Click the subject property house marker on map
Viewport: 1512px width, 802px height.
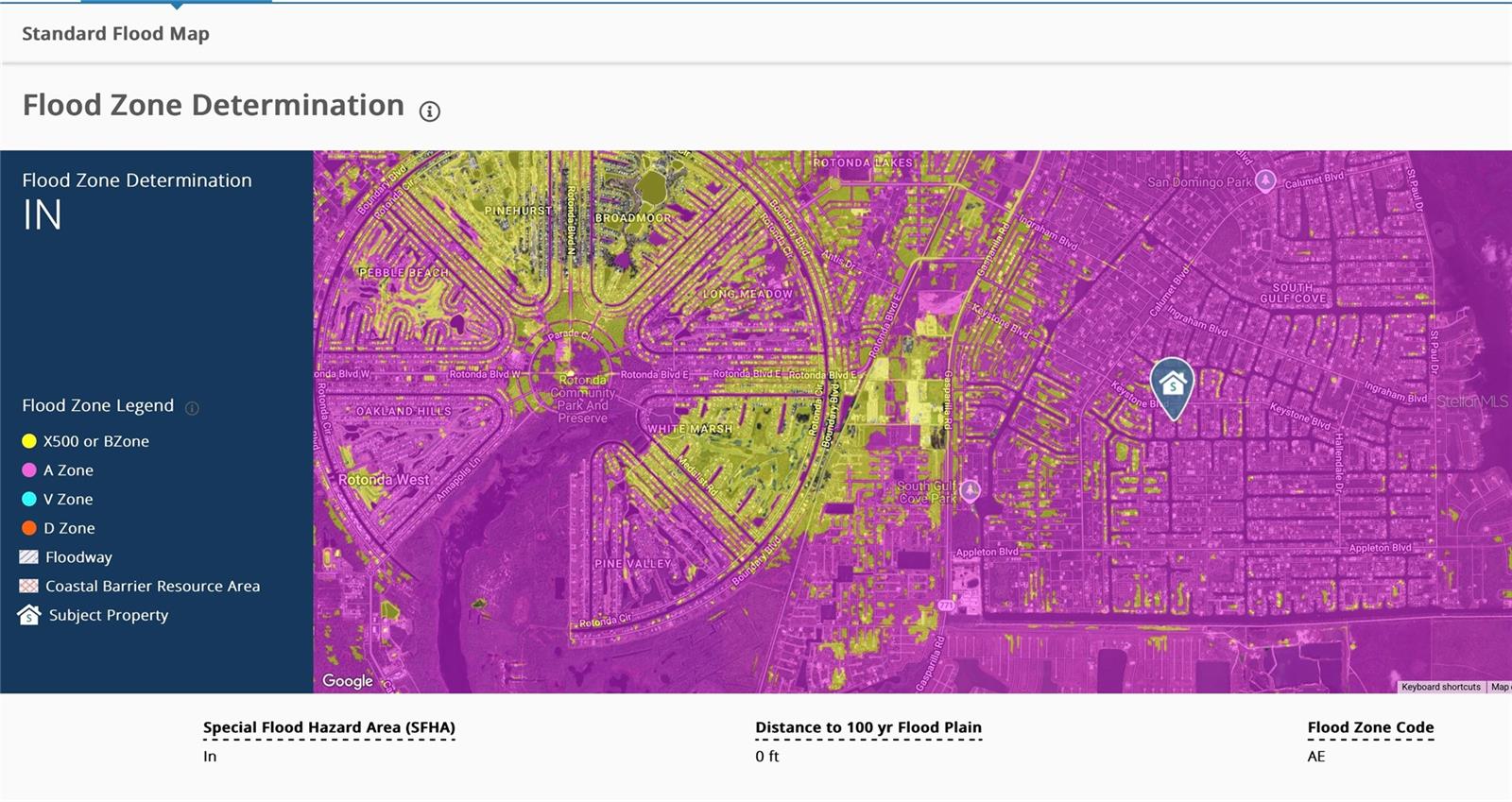point(1172,384)
